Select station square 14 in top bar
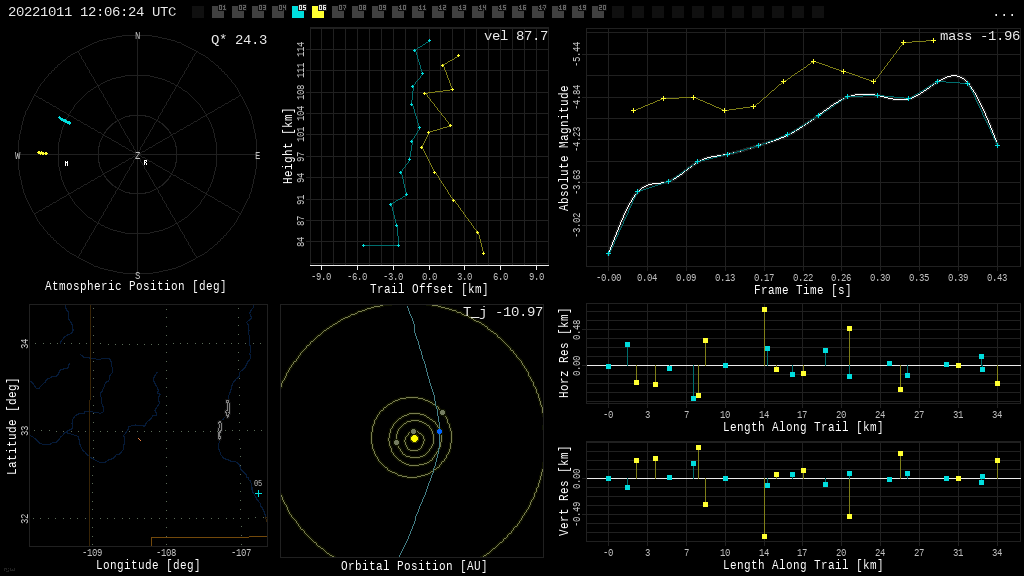Viewport: 1024px width, 576px height. pos(478,12)
